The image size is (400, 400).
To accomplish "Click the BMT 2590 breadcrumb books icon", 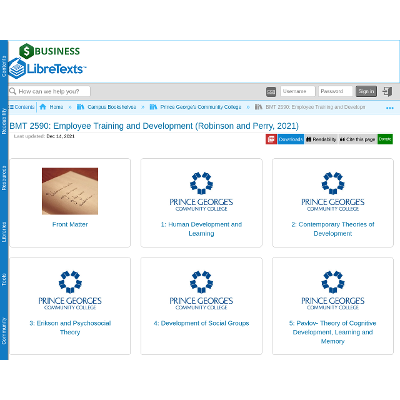I will 258,107.
